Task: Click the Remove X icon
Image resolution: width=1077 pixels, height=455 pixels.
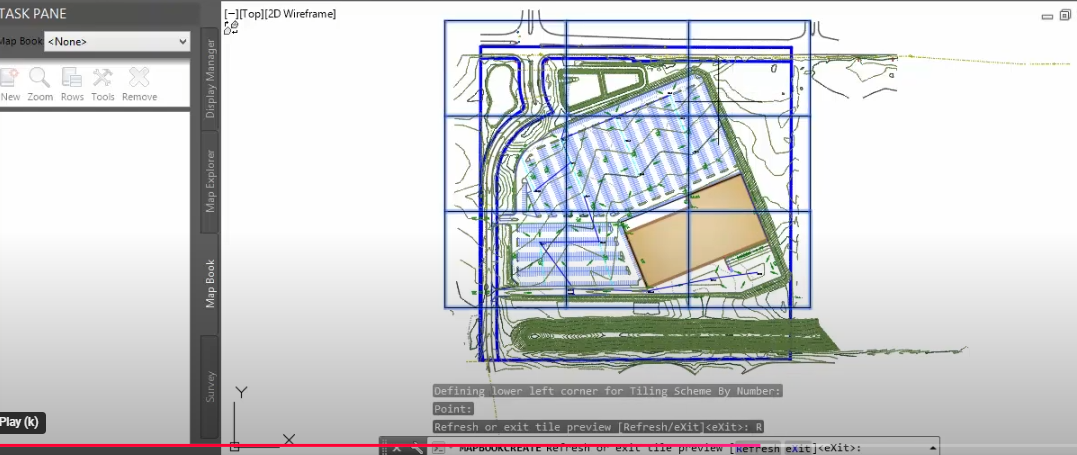Action: (x=139, y=78)
